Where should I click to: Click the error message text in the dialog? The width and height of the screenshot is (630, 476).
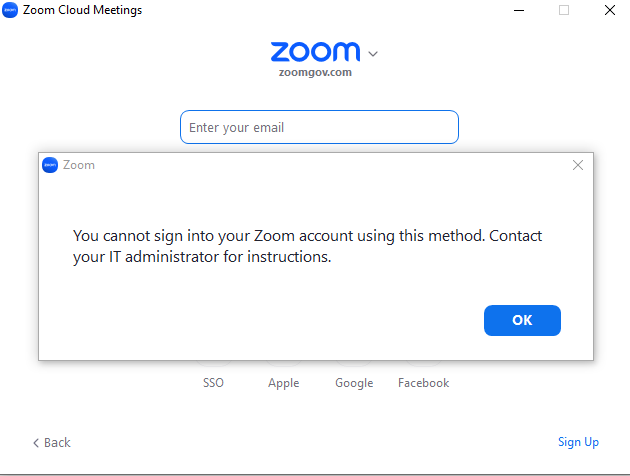(x=313, y=246)
